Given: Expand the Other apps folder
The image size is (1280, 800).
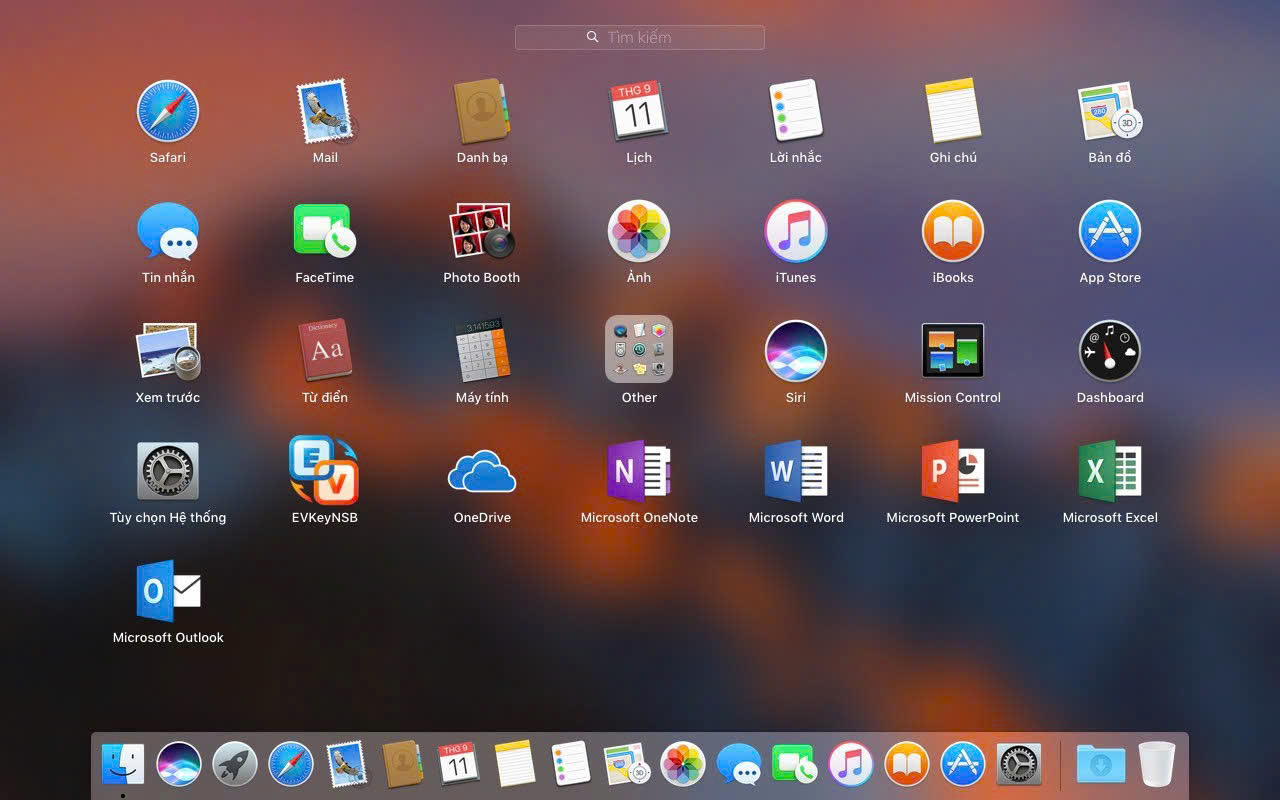Looking at the screenshot, I should click(x=639, y=350).
